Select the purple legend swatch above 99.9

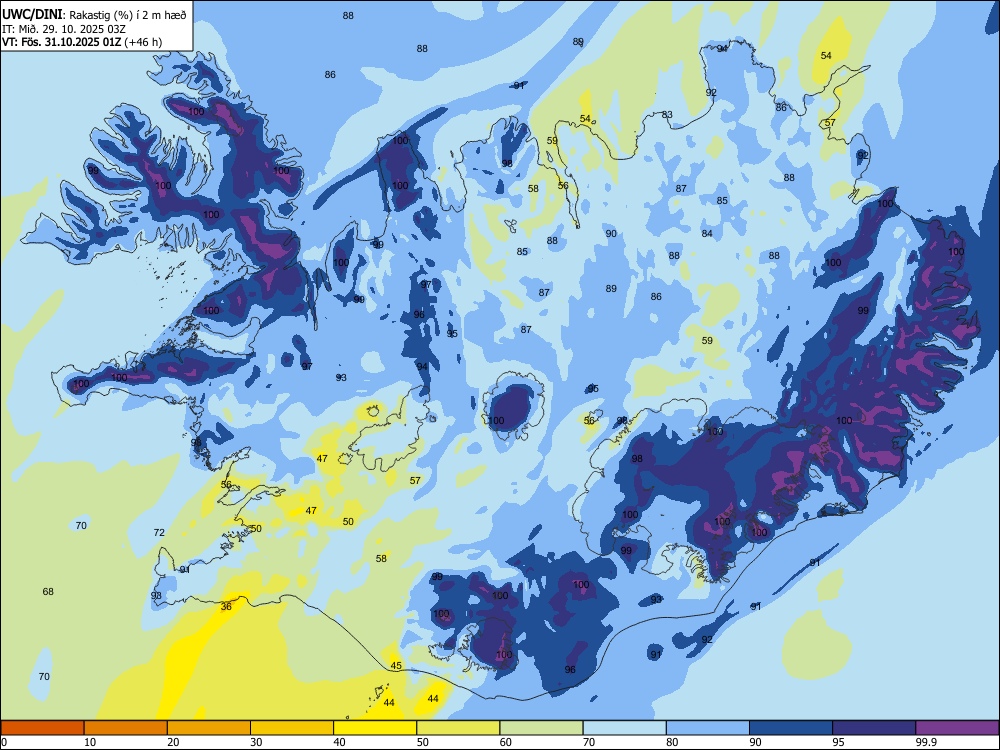coord(957,728)
